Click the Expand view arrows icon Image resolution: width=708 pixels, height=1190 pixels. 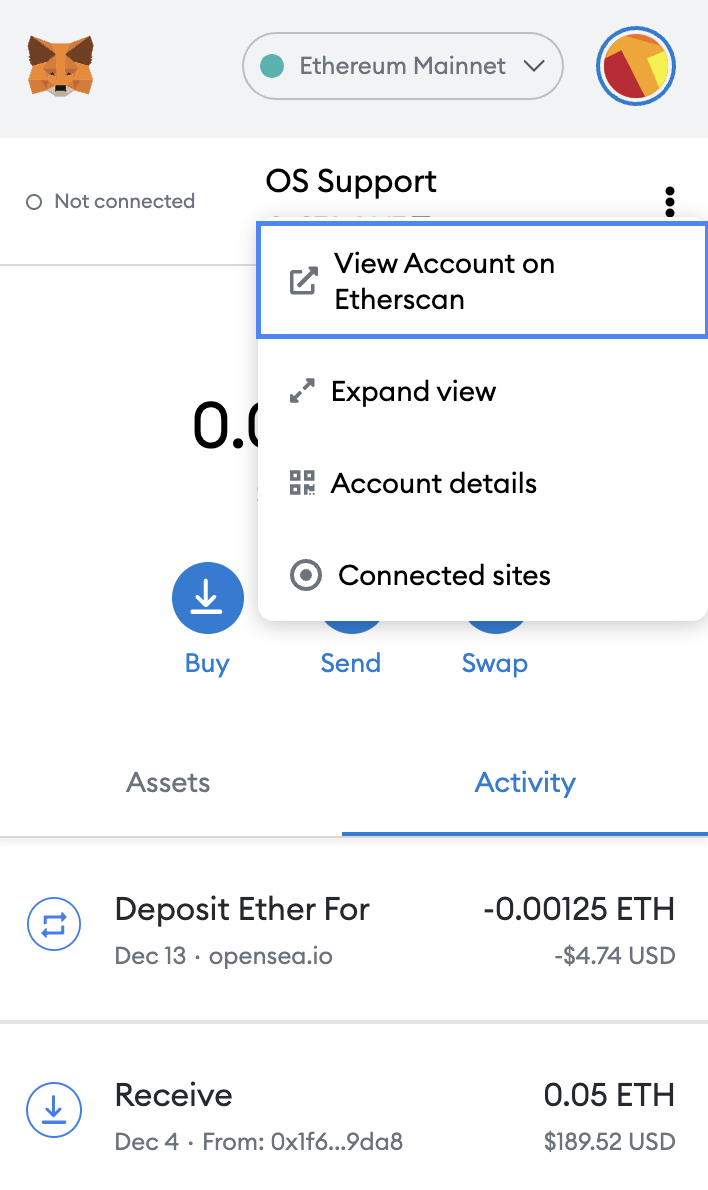click(302, 391)
